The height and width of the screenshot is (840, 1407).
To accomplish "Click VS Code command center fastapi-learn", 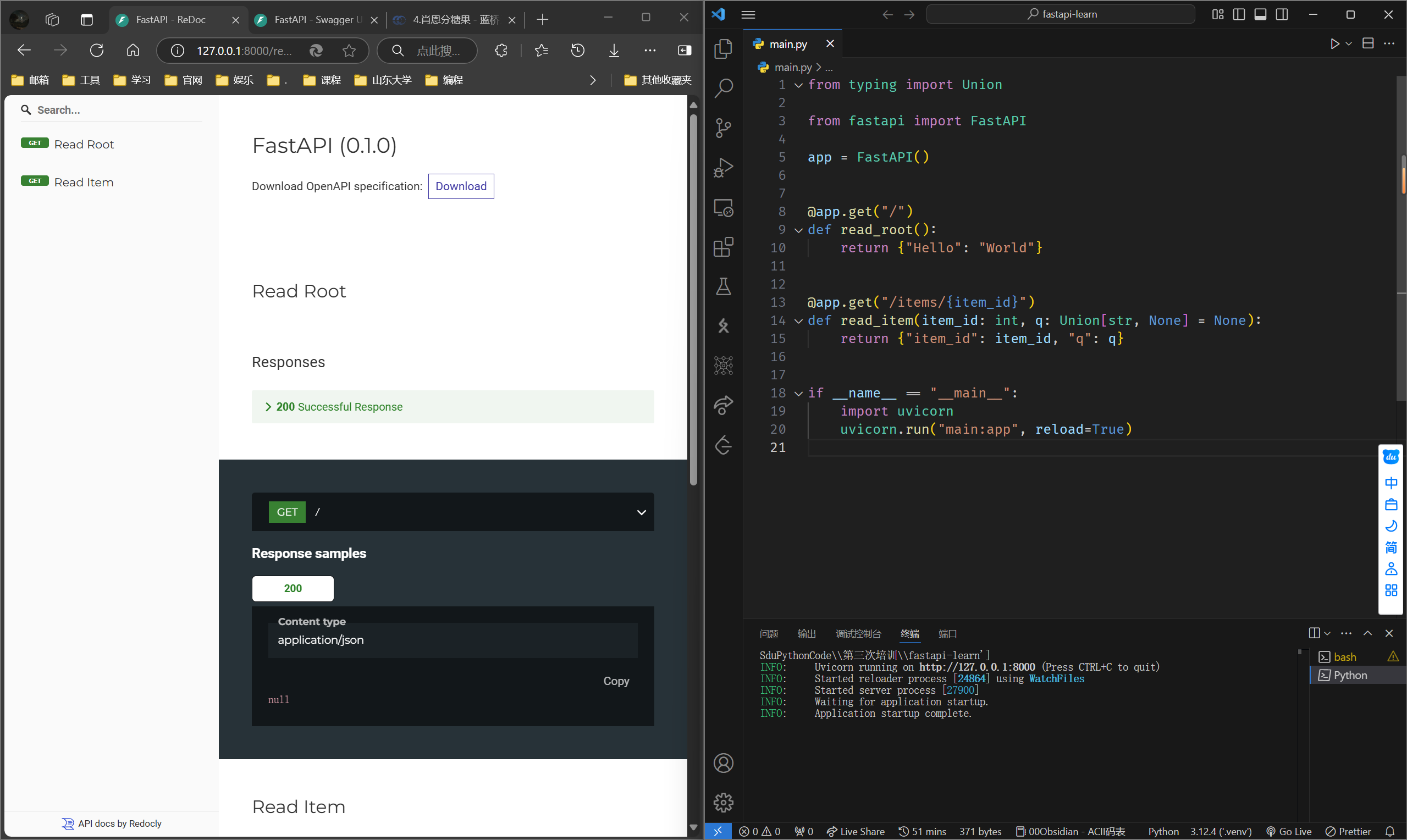I will tap(1060, 14).
